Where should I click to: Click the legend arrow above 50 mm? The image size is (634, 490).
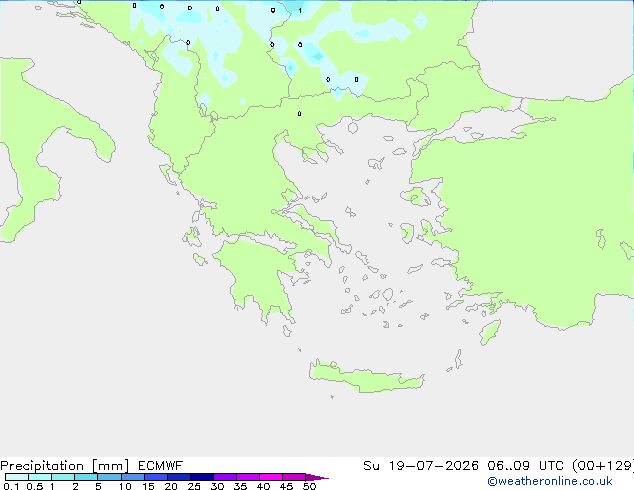pyautogui.click(x=317, y=477)
